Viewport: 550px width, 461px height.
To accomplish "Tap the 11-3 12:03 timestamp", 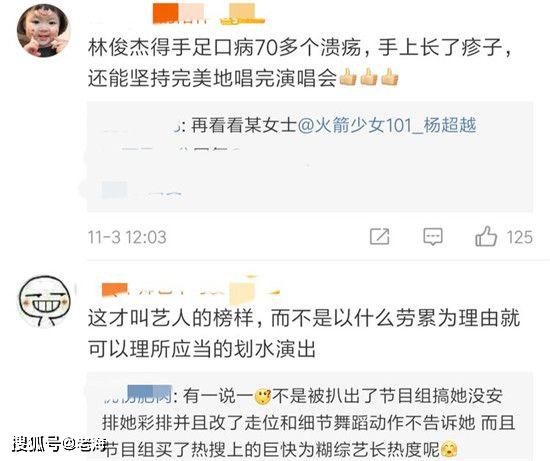I will pyautogui.click(x=127, y=237).
